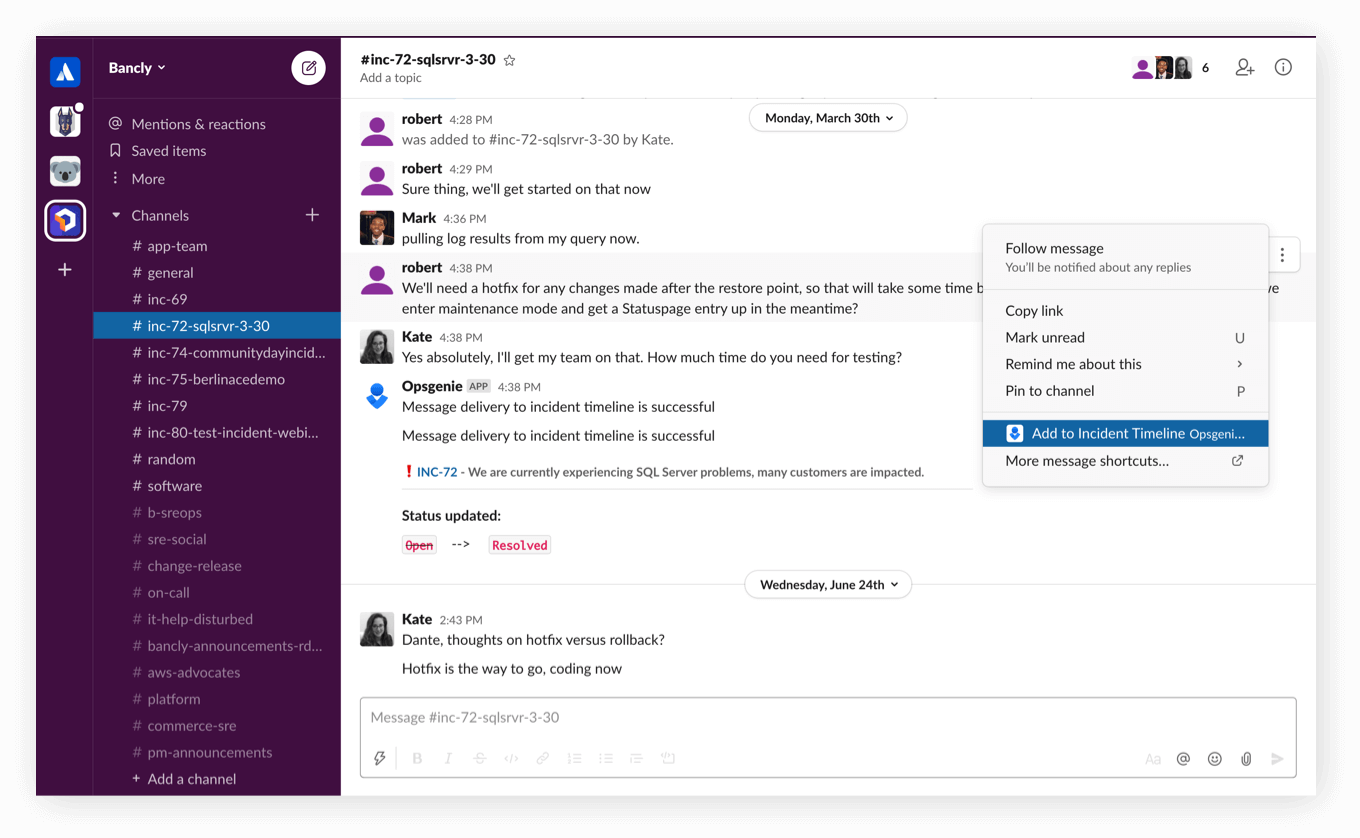Open the emoji picker

pyautogui.click(x=1214, y=758)
